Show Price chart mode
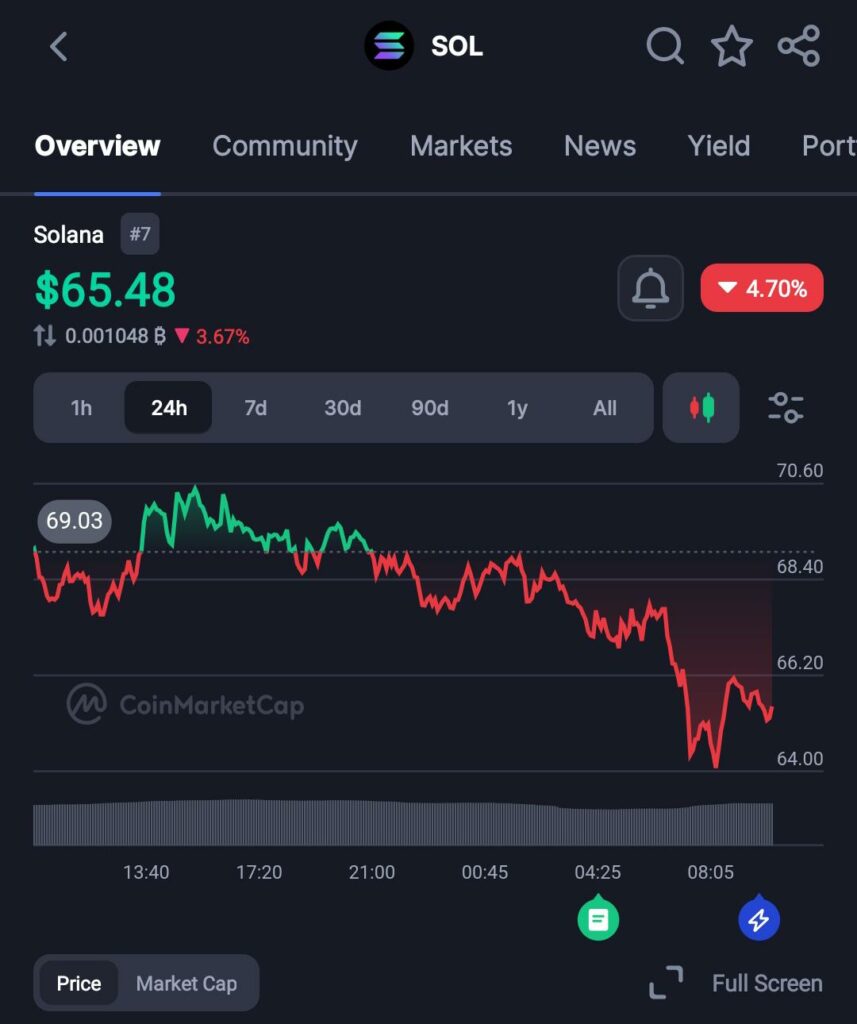Viewport: 857px width, 1024px height. pyautogui.click(x=79, y=983)
